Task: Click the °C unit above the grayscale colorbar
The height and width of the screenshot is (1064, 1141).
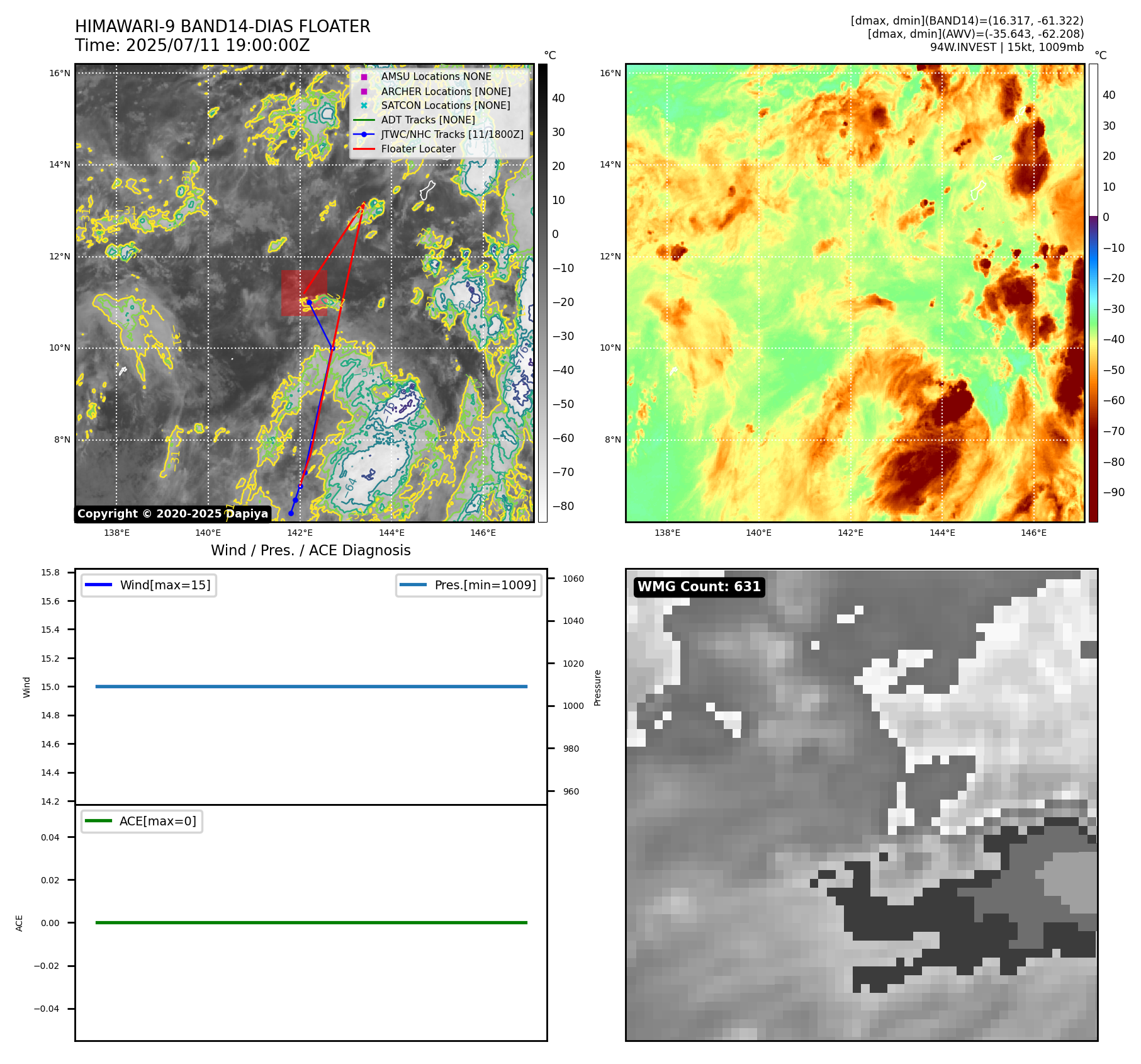Action: point(550,55)
